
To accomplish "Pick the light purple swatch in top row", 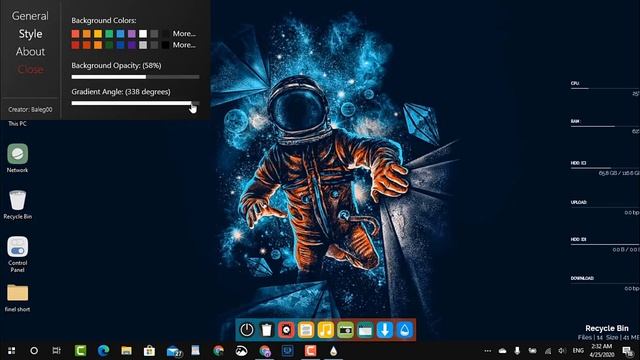I will pyautogui.click(x=131, y=33).
